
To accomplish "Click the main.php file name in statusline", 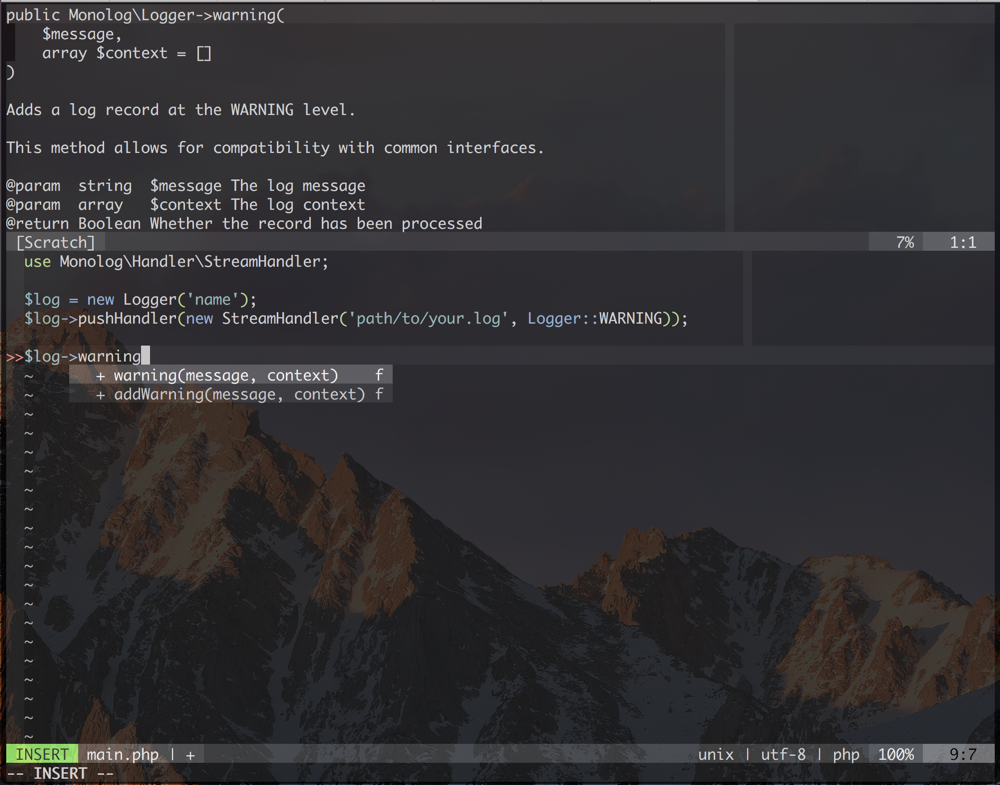I will (122, 755).
